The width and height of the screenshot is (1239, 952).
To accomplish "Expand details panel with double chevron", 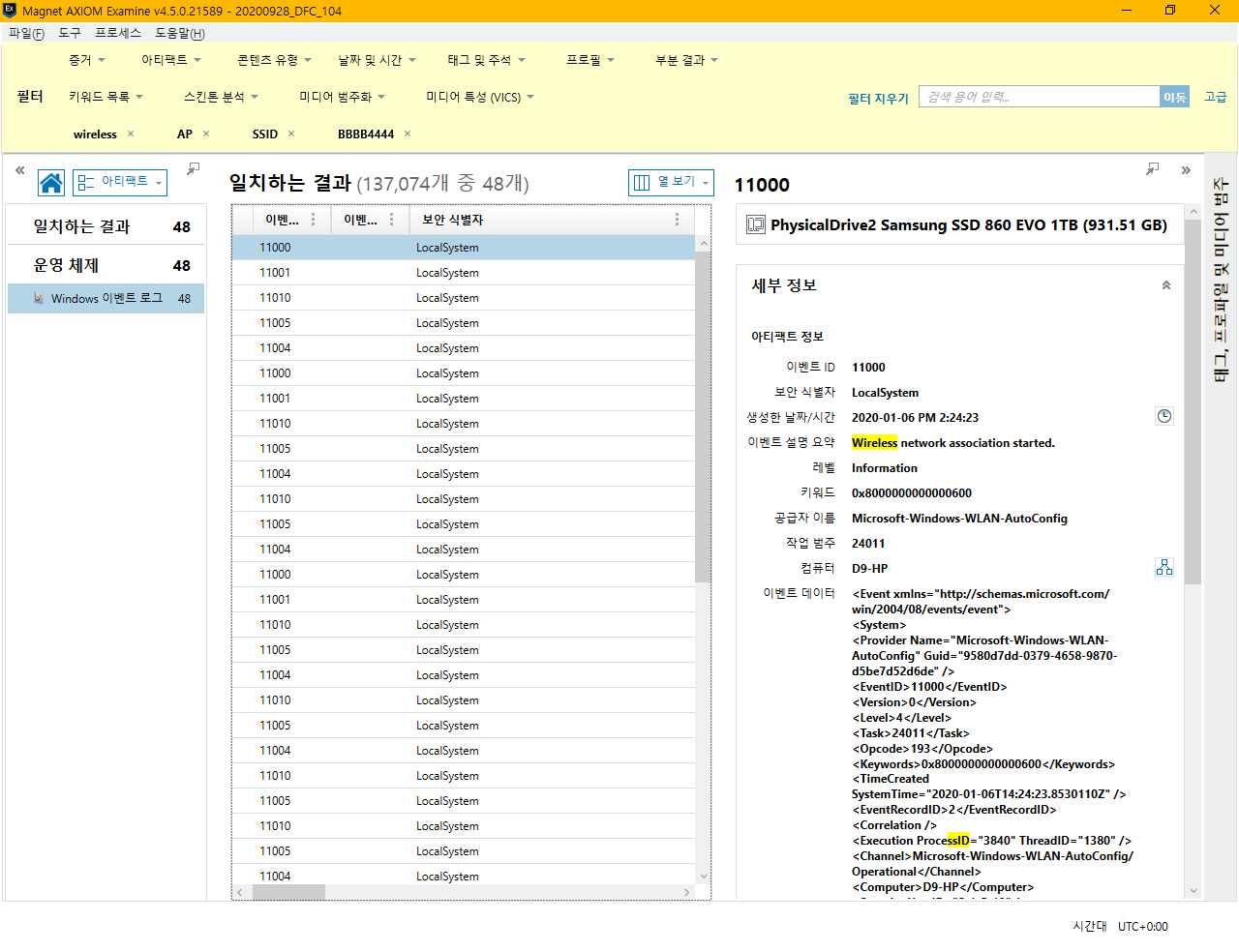I will [1186, 170].
